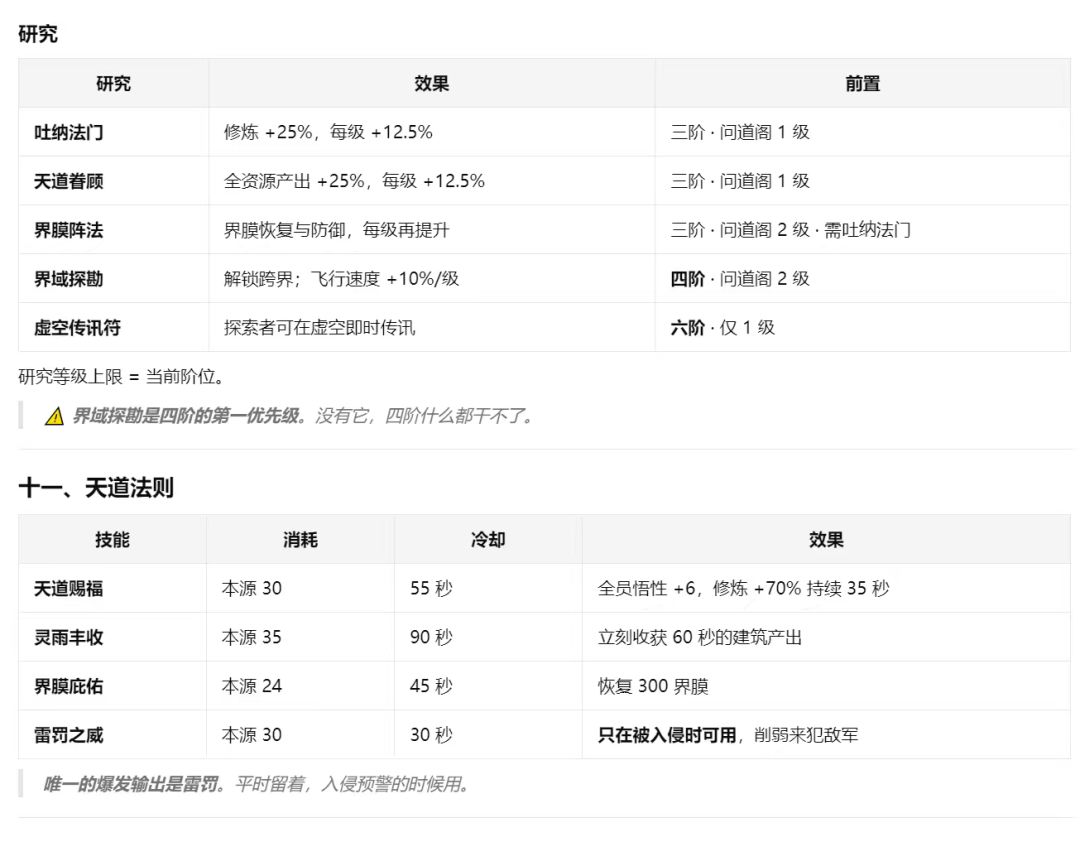Select the 界膜阵法 row label
The height and width of the screenshot is (842, 1080).
pyautogui.click(x=69, y=230)
